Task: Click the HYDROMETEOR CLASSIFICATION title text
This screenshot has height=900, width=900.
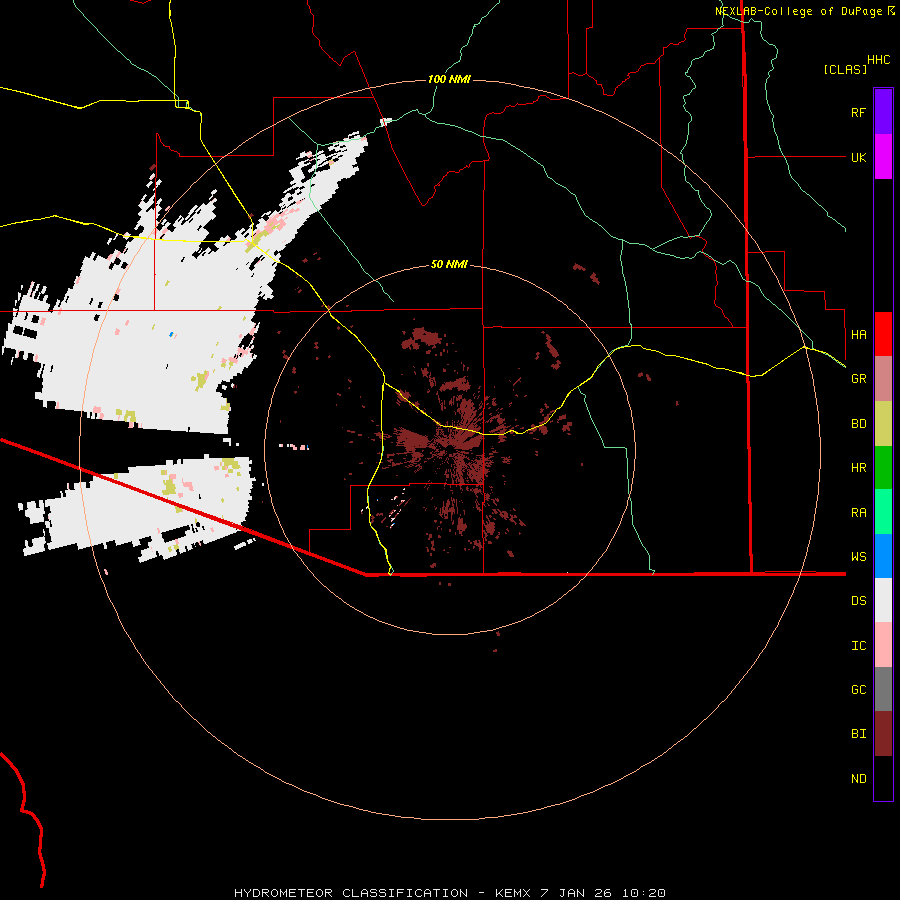Action: [x=351, y=893]
